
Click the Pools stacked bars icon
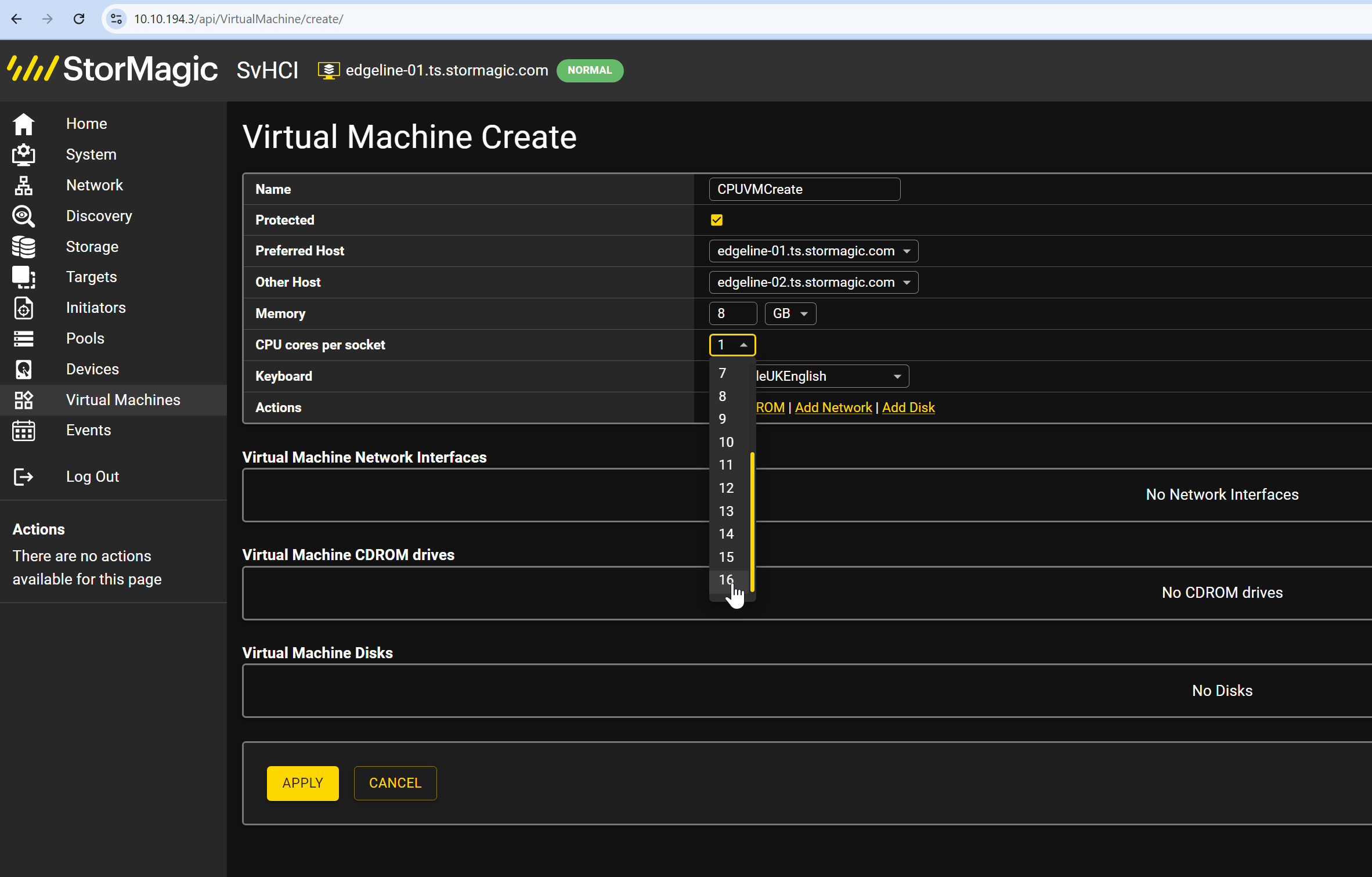[24, 339]
